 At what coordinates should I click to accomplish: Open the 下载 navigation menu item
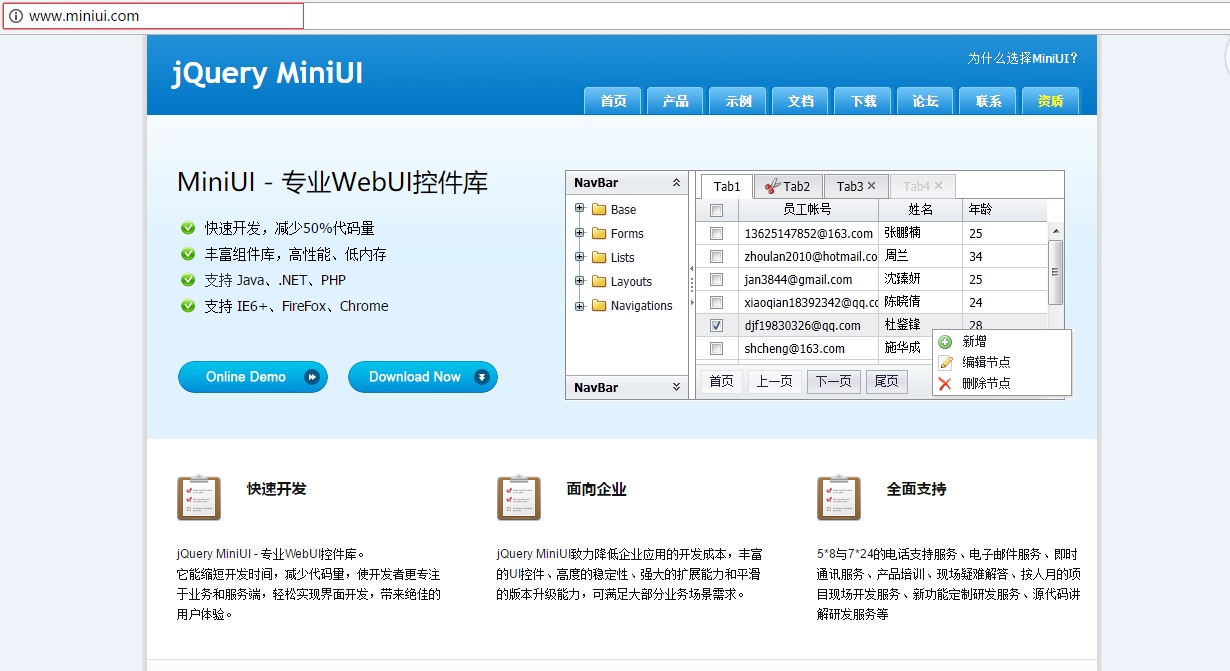coord(862,100)
